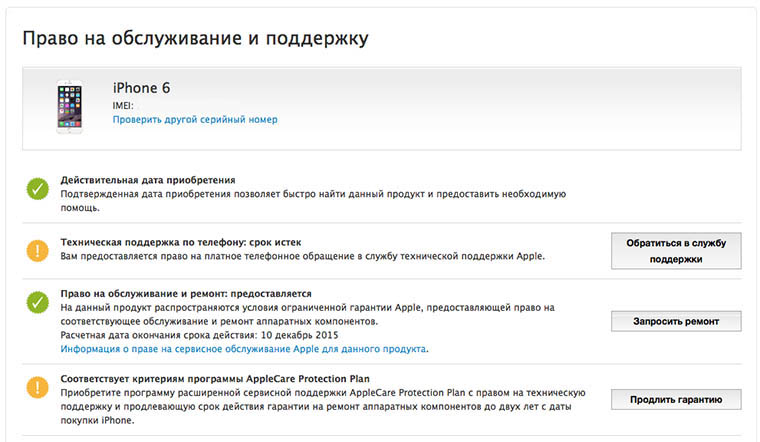Click 'Действительная дата приобретения' title
The image size is (760, 442).
[x=148, y=180]
